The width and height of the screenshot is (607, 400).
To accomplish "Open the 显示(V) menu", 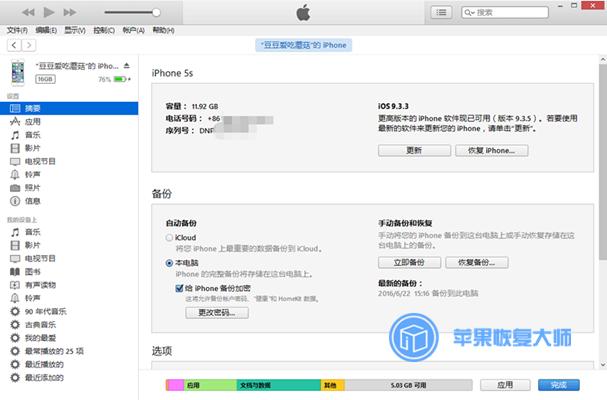I will coord(75,30).
